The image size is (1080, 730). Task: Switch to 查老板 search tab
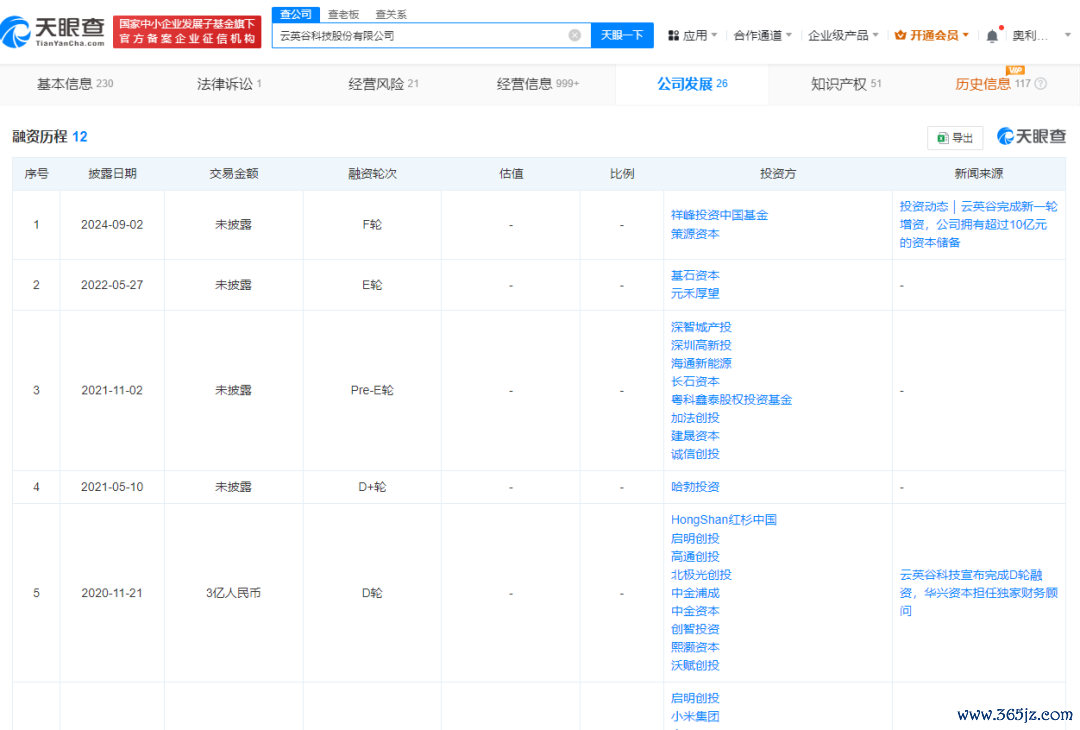pyautogui.click(x=343, y=14)
